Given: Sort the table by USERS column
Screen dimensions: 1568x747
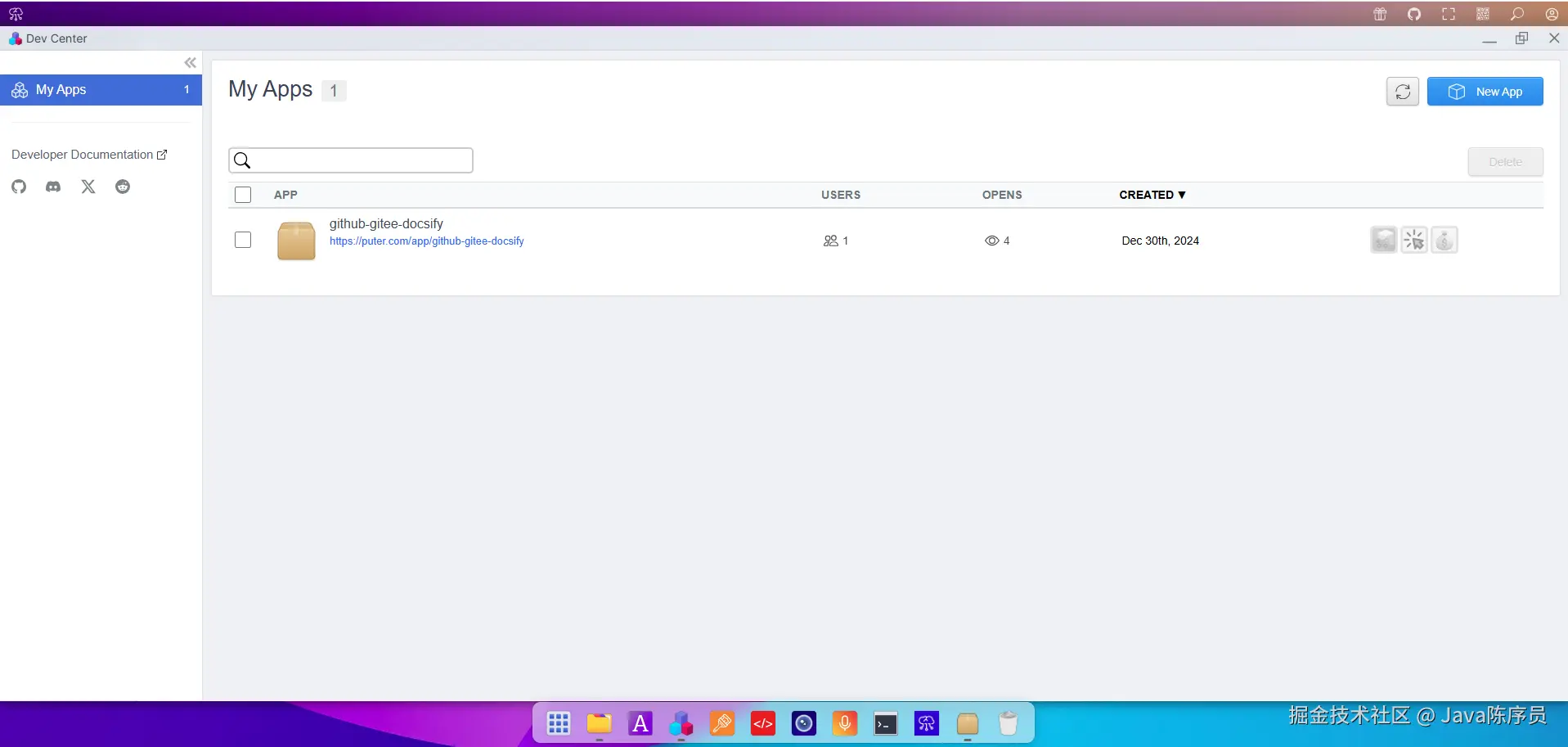Looking at the screenshot, I should [841, 195].
